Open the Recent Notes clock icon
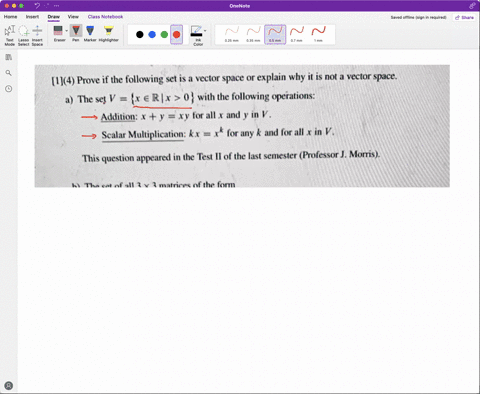The image size is (480, 394). pyautogui.click(x=9, y=89)
